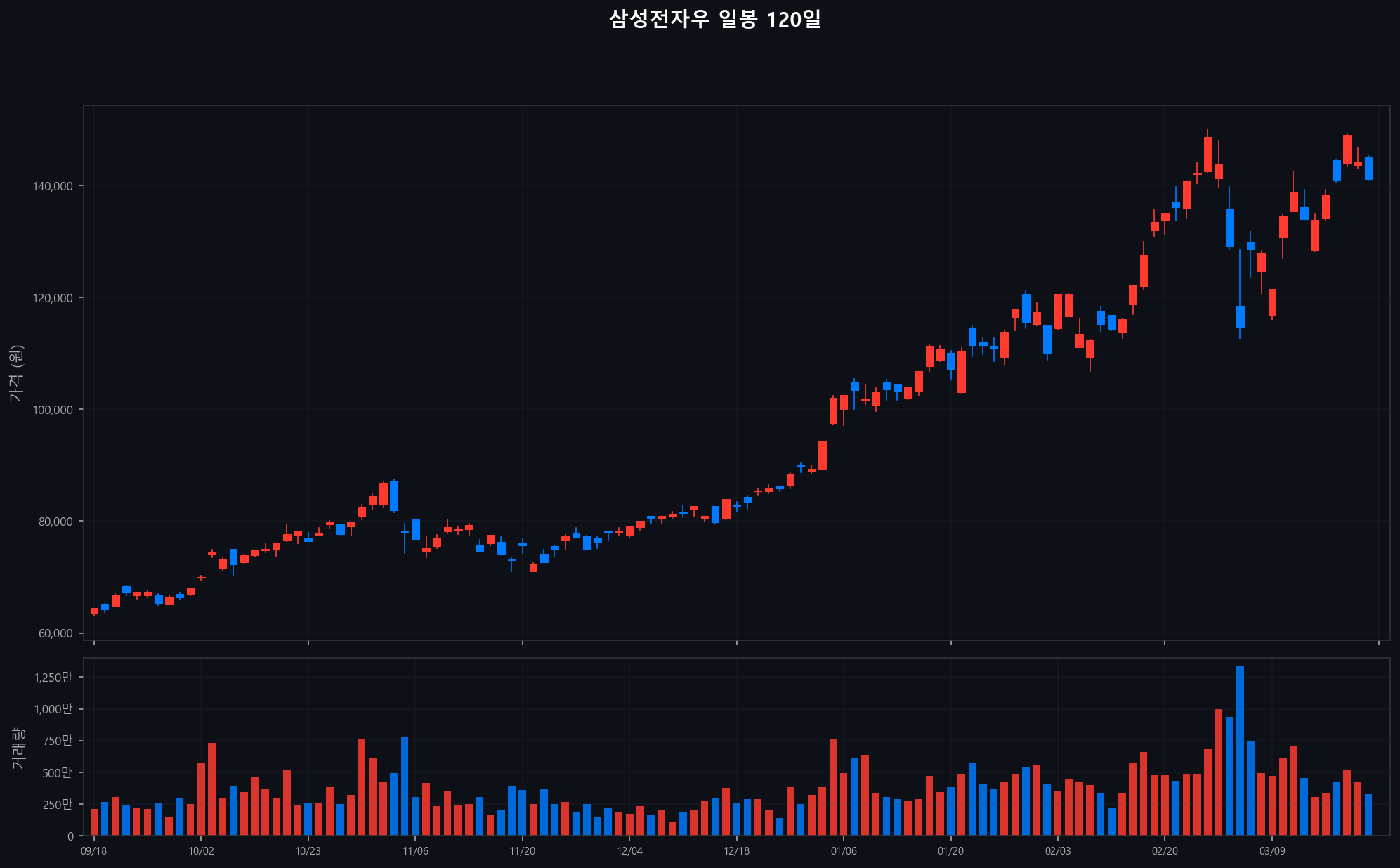Image resolution: width=1400 pixels, height=868 pixels.
Task: Click the 11/20 date label
Action: (x=522, y=851)
